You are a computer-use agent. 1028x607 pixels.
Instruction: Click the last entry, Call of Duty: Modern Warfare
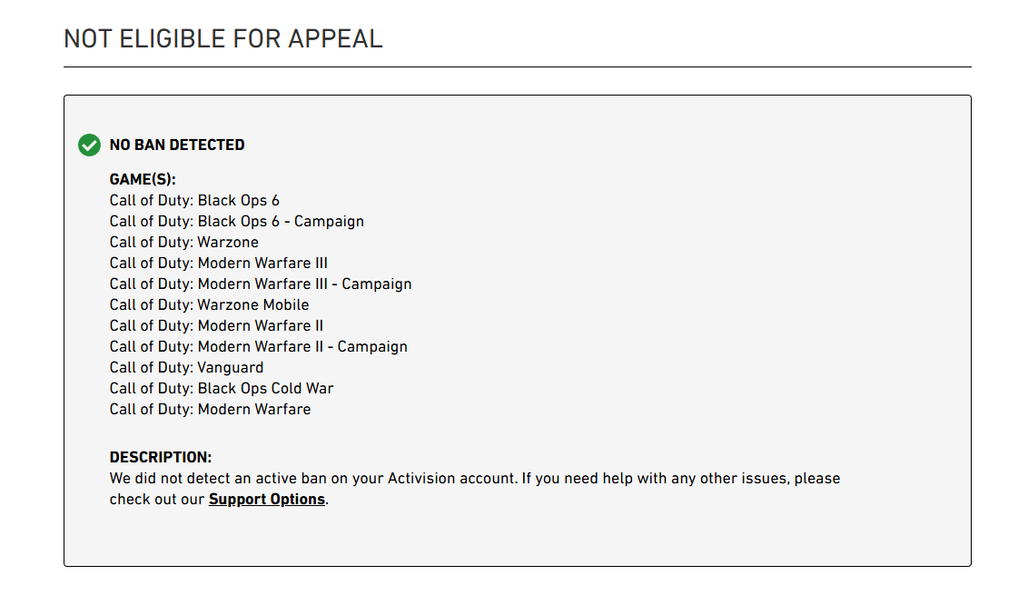[210, 410]
